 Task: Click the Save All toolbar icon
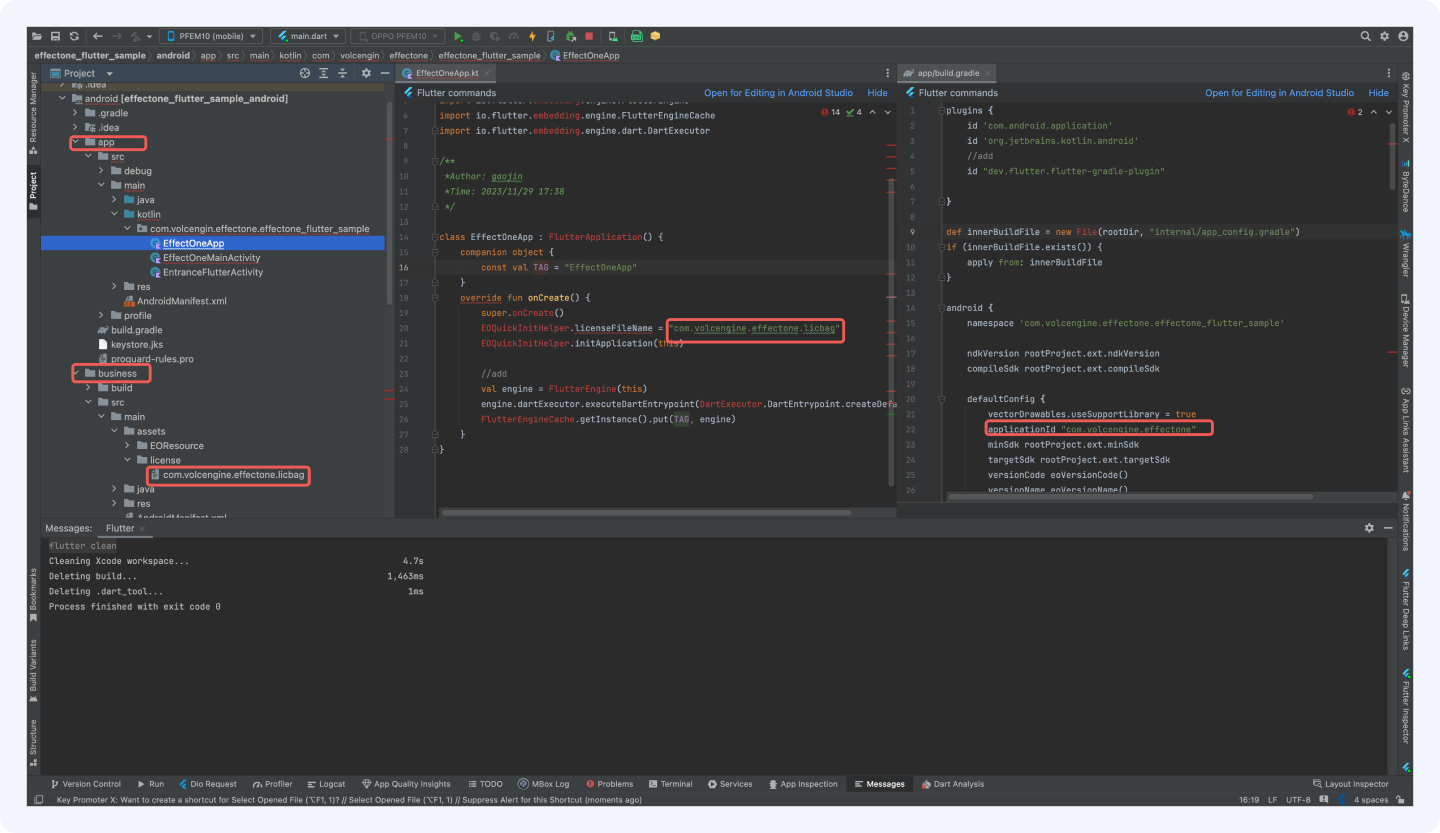(x=55, y=36)
